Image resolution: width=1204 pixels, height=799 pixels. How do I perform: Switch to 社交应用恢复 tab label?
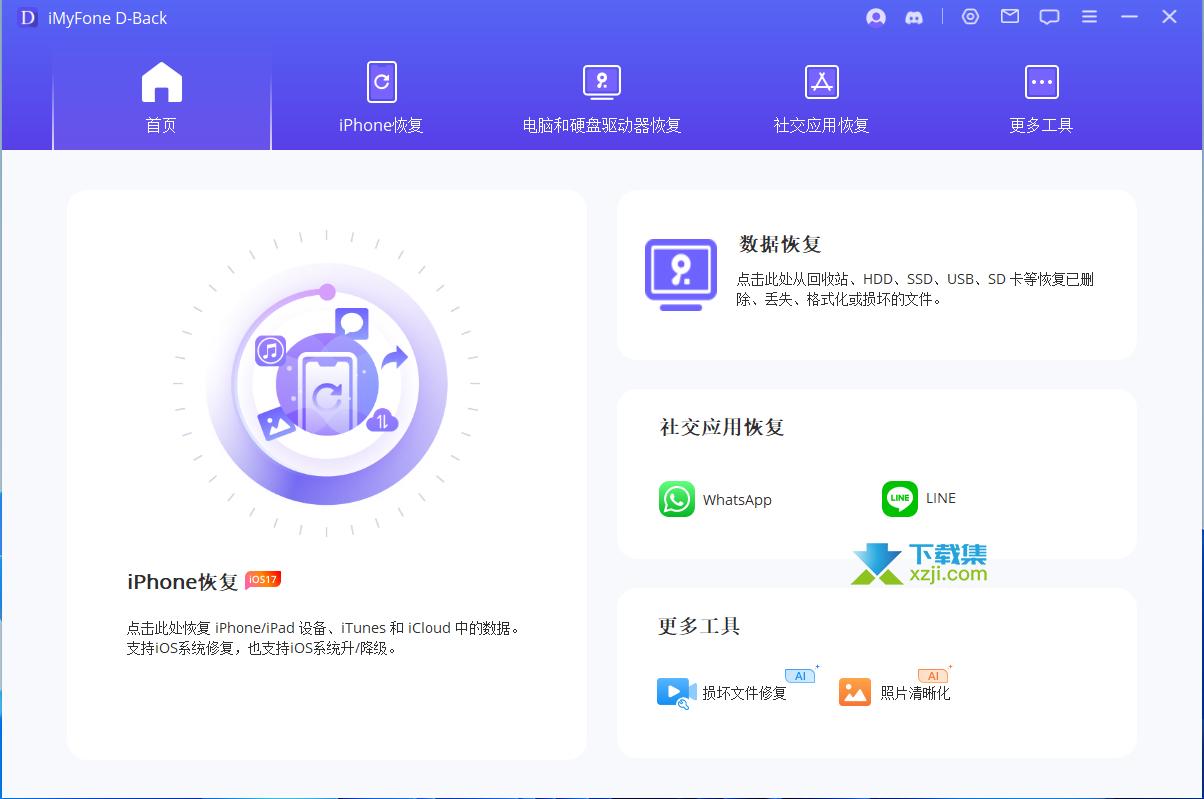click(822, 126)
